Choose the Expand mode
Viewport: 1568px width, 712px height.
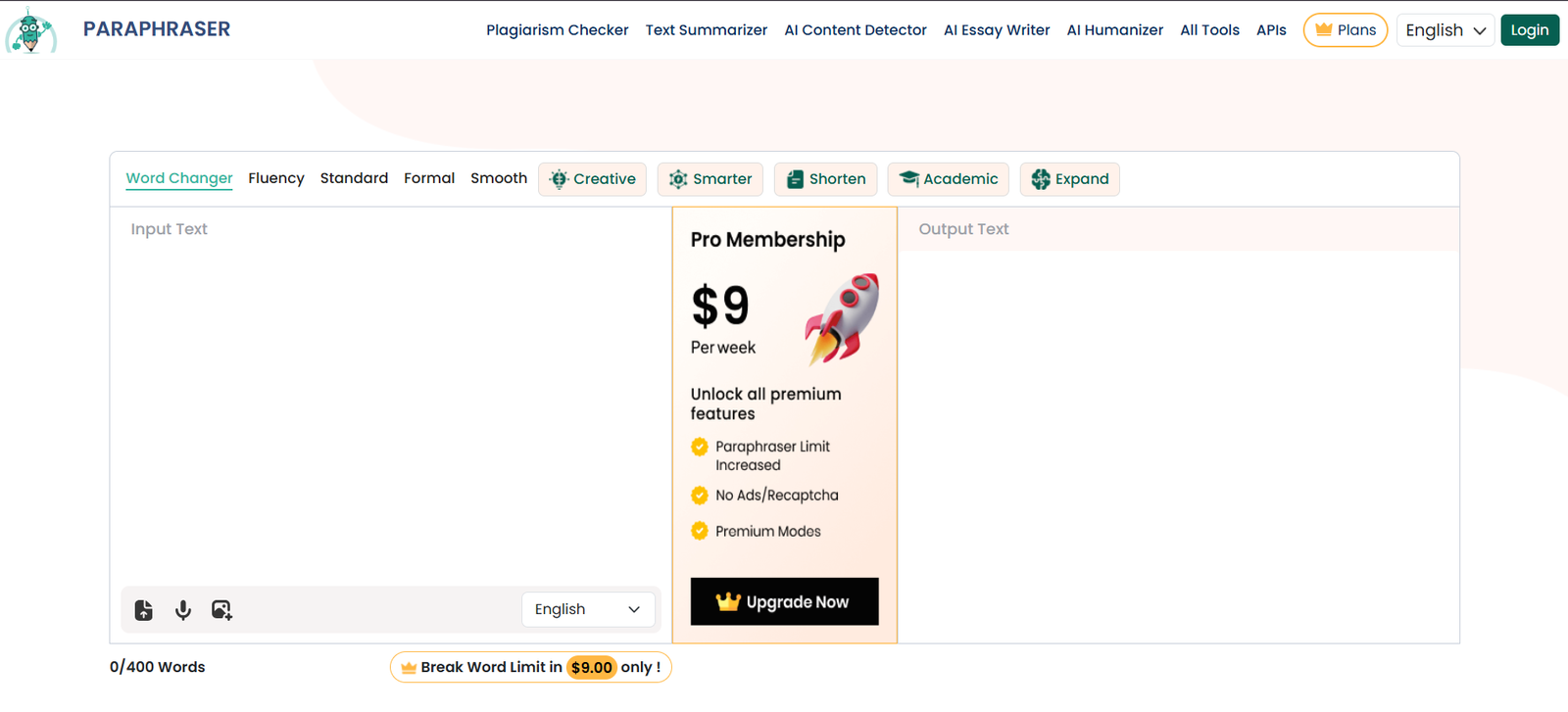coord(1069,179)
